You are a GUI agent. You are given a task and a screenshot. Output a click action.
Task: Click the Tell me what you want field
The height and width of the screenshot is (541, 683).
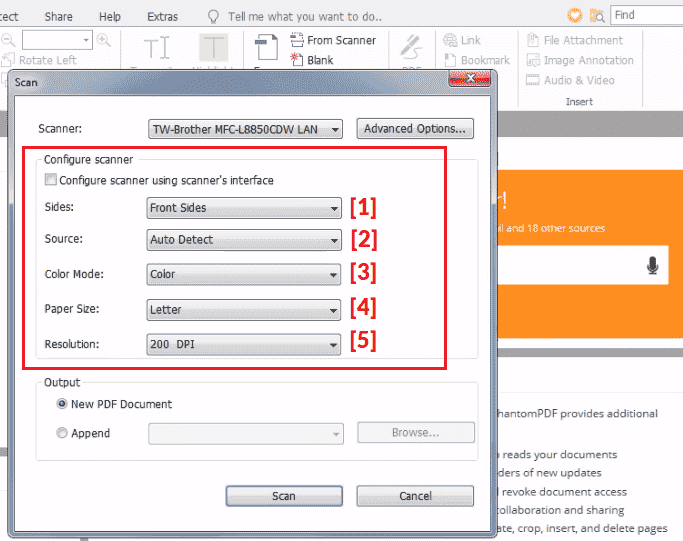(305, 17)
